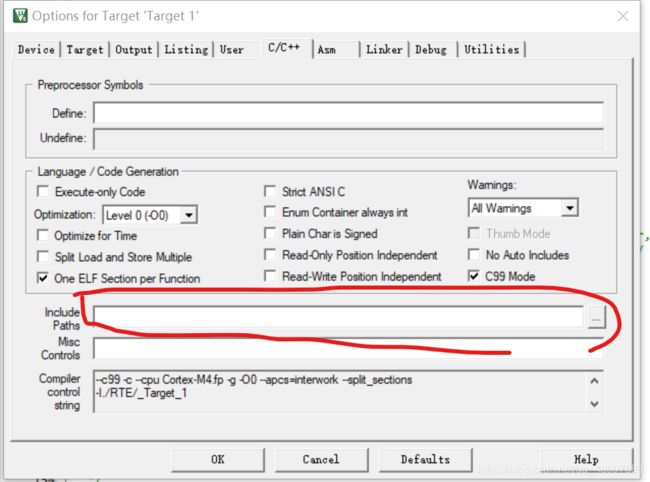Click the Defaults button
Screen dimensions: 650x482
pos(425,460)
